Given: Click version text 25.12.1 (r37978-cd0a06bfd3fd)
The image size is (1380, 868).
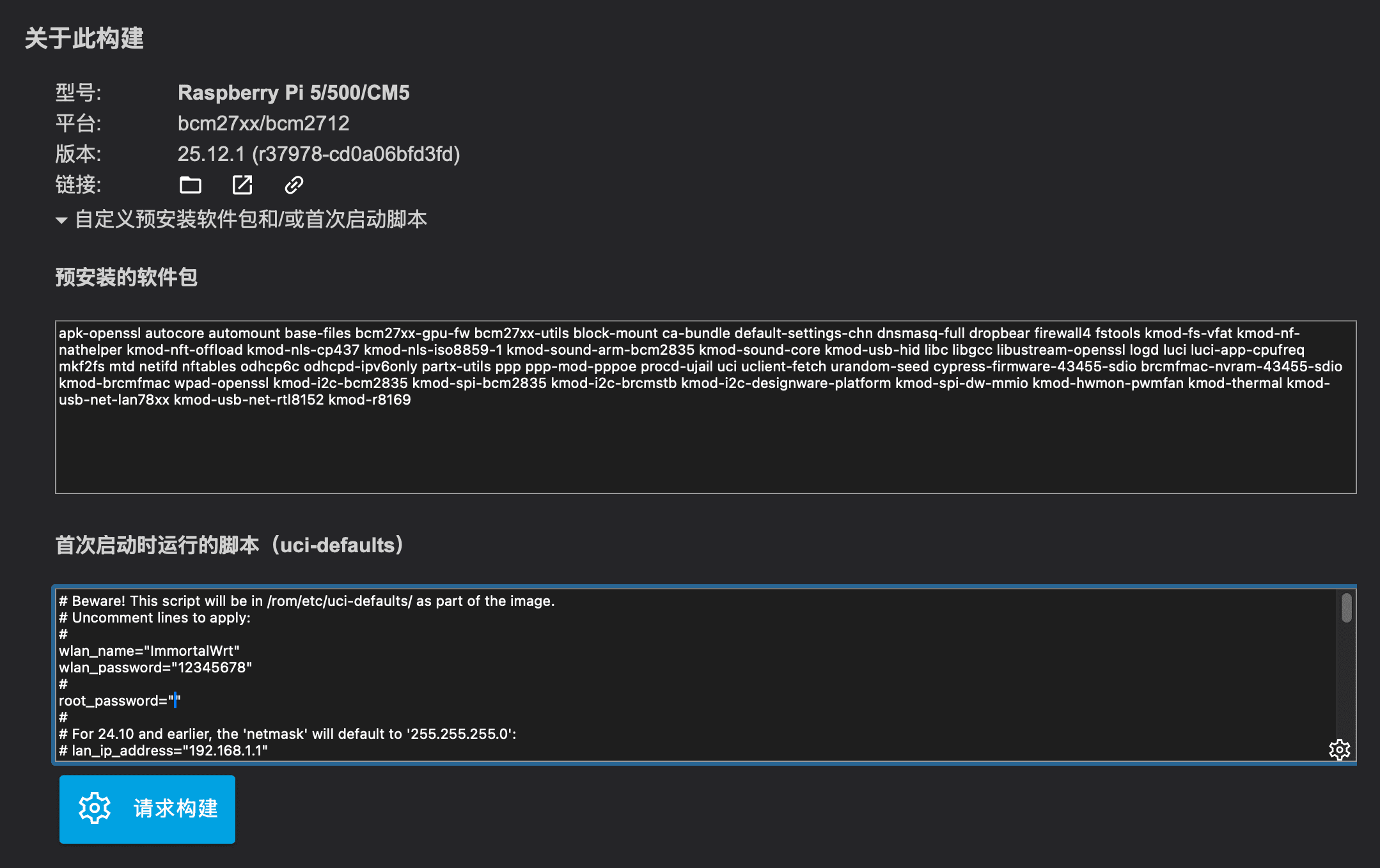Looking at the screenshot, I should 318,154.
